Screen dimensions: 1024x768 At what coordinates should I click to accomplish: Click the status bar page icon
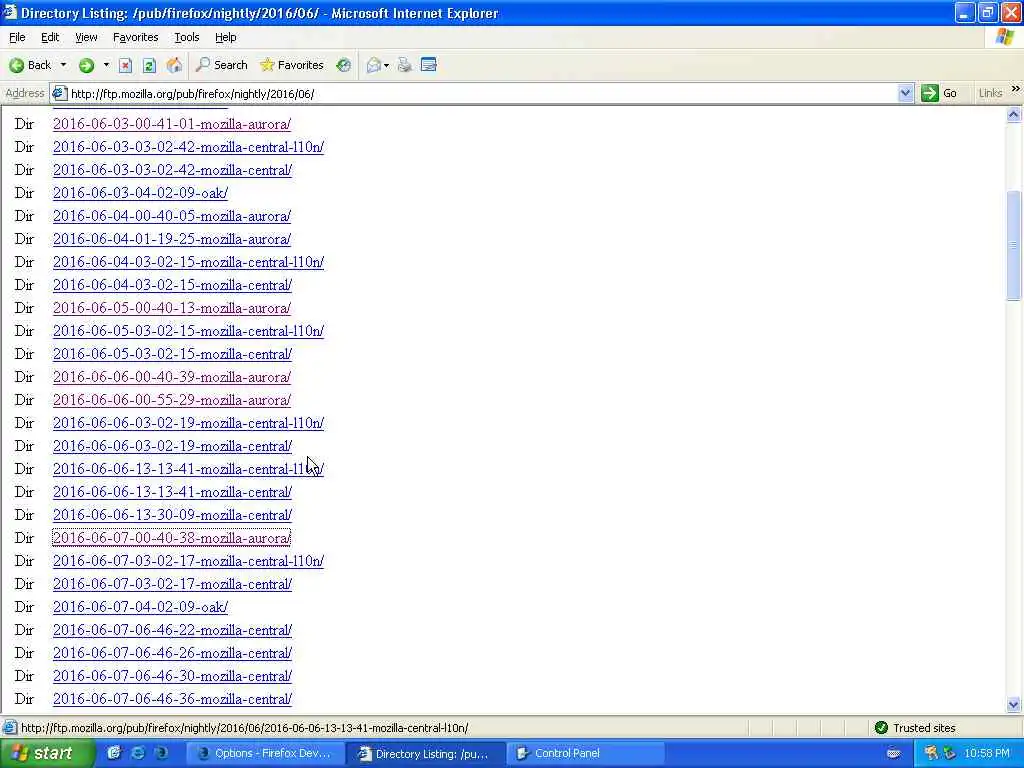pyautogui.click(x=10, y=728)
